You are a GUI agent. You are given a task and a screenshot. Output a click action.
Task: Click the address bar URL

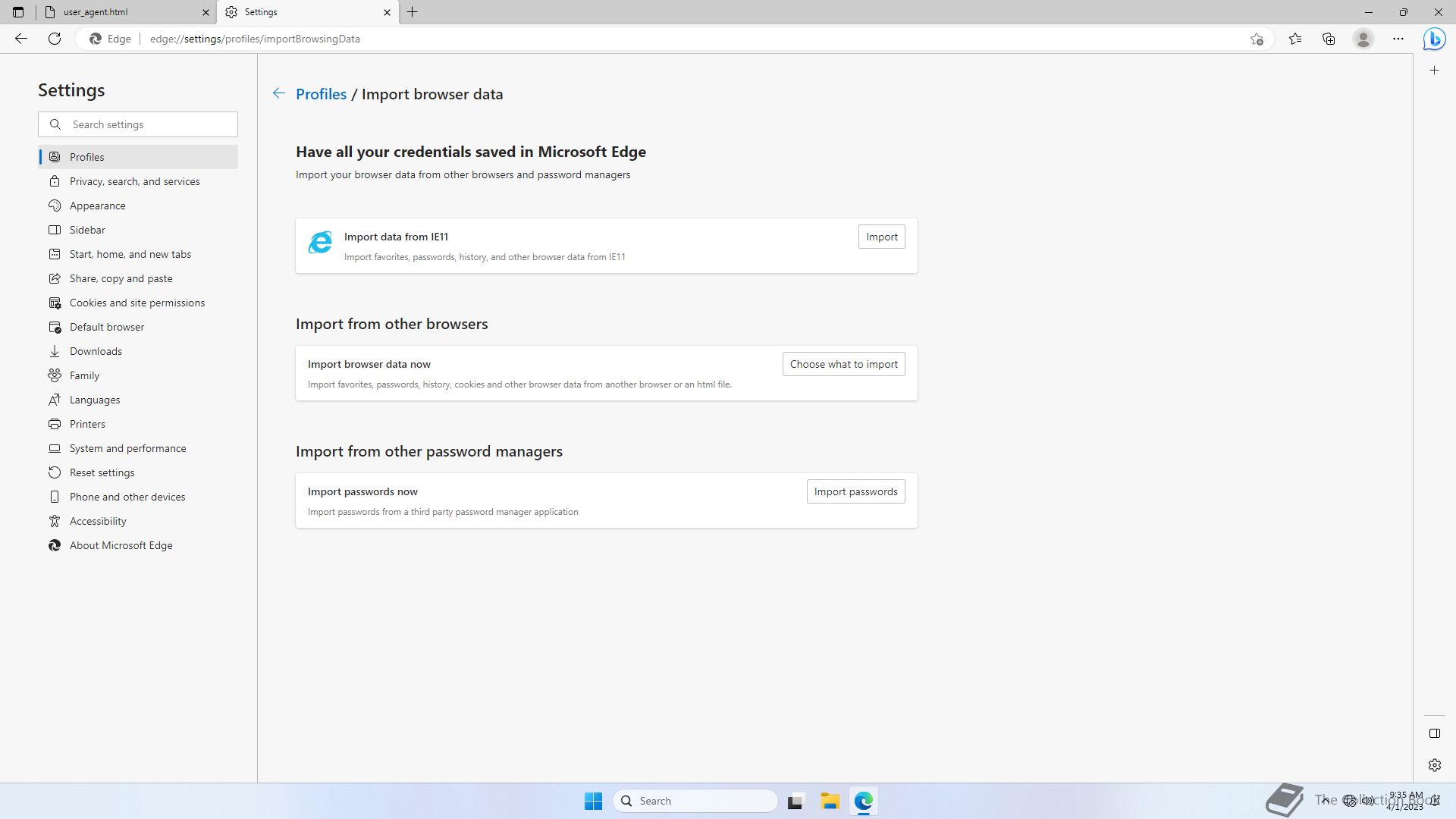click(255, 39)
